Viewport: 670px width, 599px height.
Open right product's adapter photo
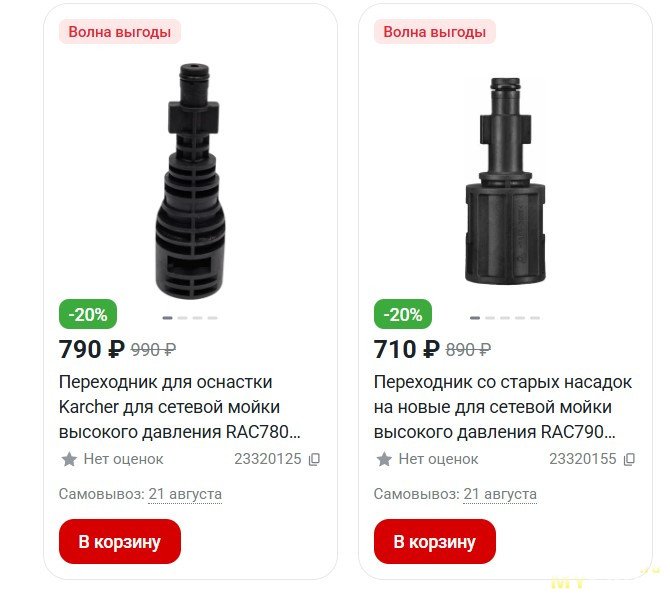[x=505, y=181]
